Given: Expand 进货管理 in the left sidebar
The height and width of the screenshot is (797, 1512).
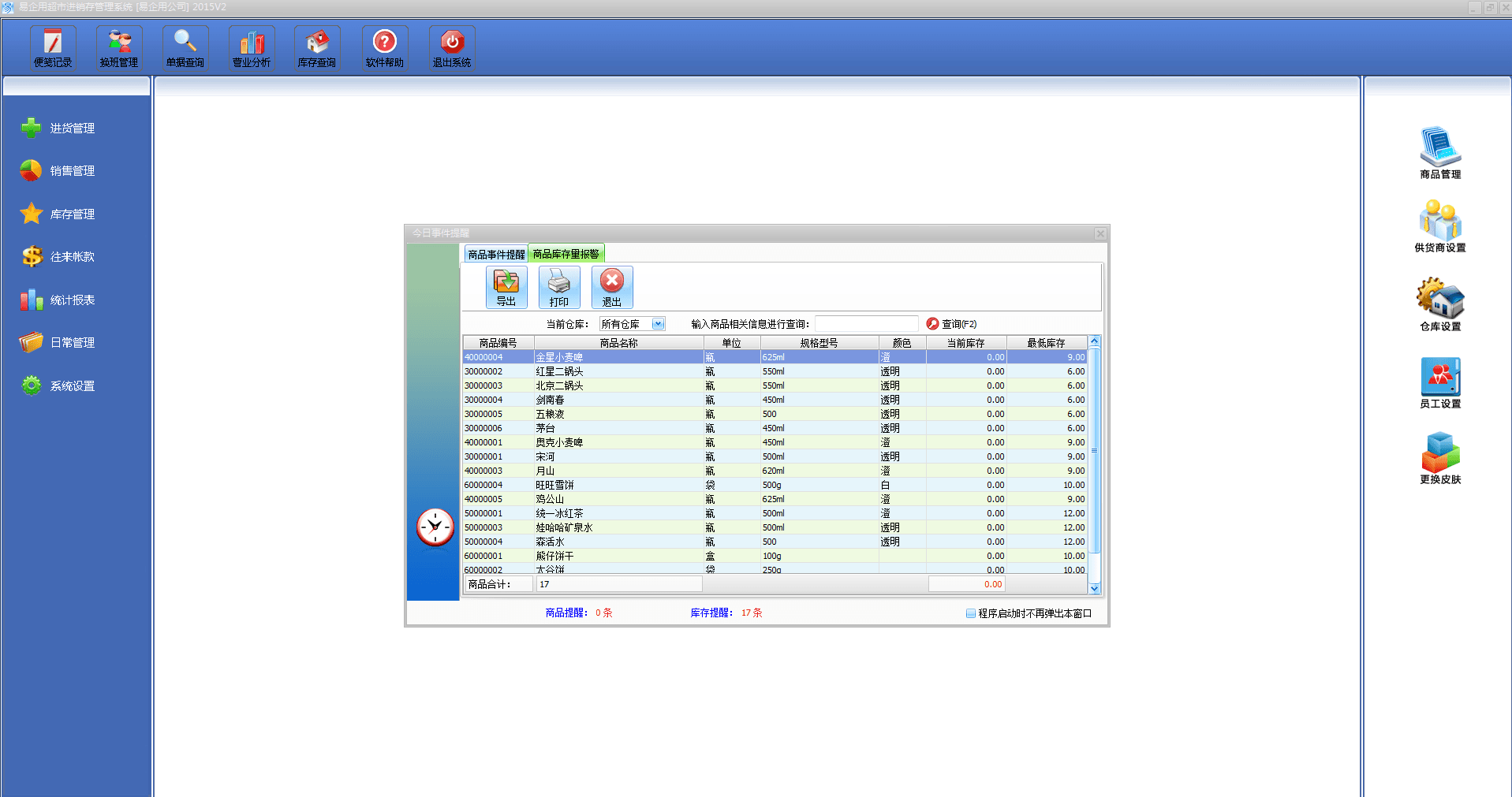Looking at the screenshot, I should [x=72, y=128].
